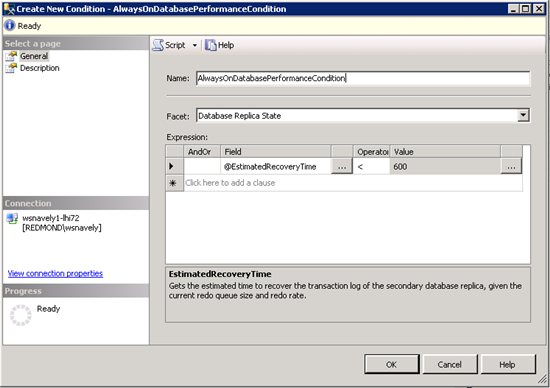The width and height of the screenshot is (550, 388).
Task: Click the Script toolbar icon
Action: pos(158,45)
